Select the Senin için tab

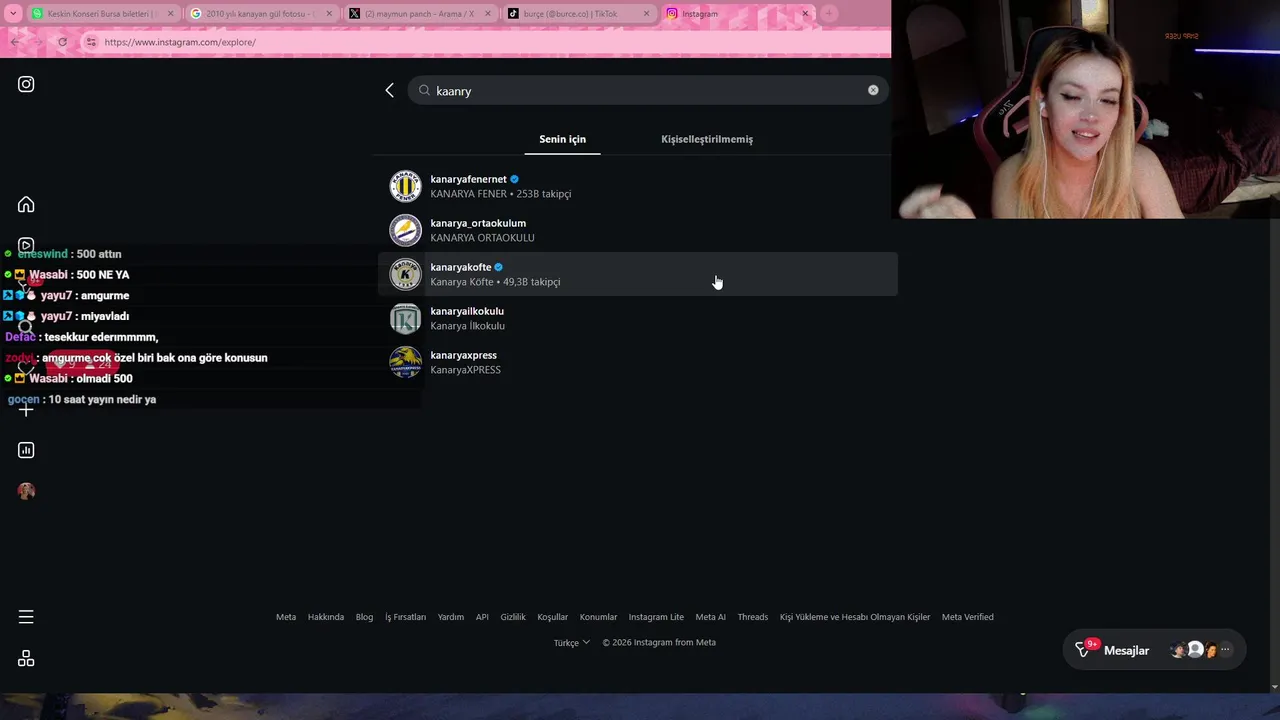[563, 139]
